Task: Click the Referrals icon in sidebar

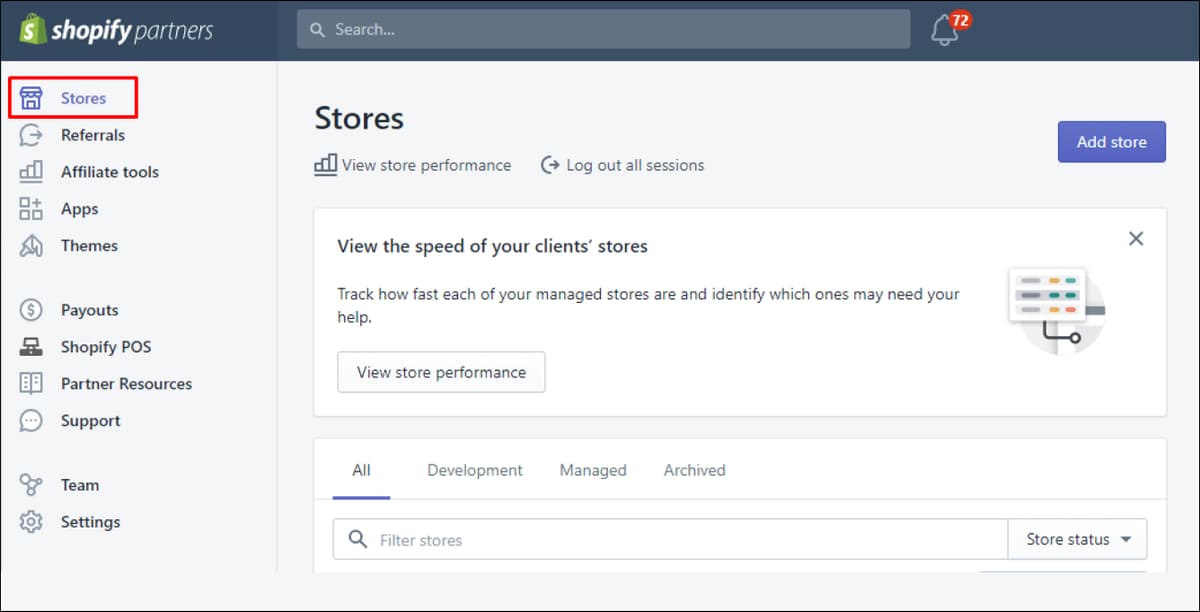Action: [31, 135]
